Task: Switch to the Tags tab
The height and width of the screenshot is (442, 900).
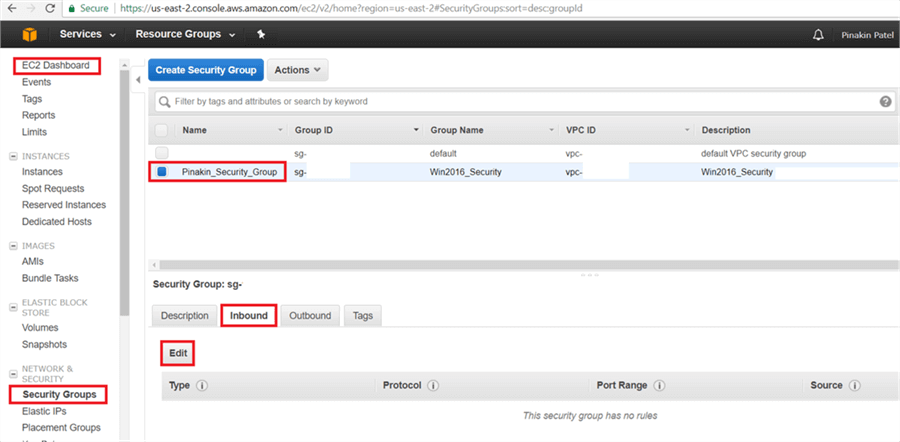Action: [363, 316]
